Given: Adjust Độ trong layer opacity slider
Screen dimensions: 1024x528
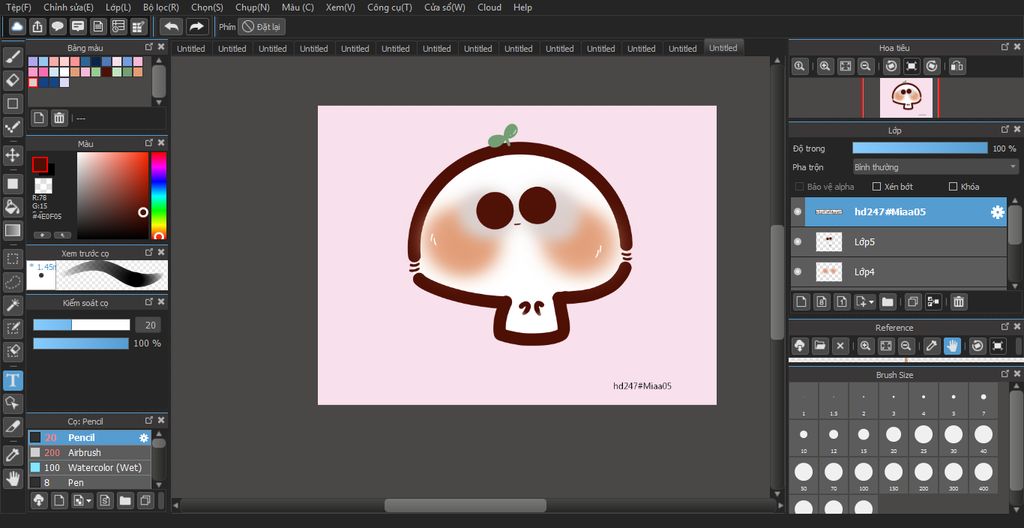Looking at the screenshot, I should (920, 148).
